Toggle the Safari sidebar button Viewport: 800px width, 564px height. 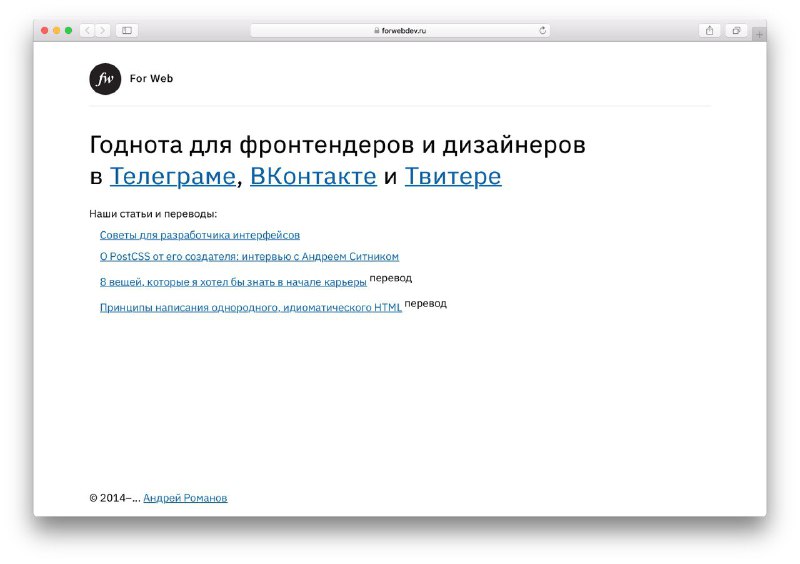pos(127,31)
